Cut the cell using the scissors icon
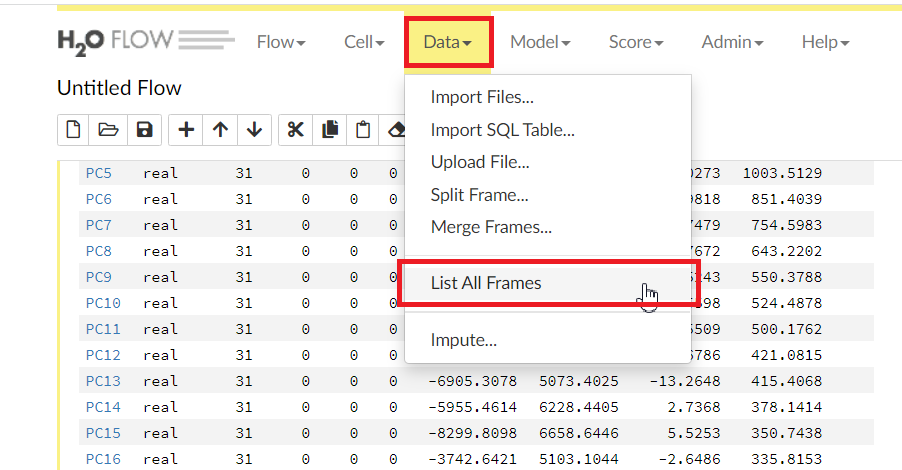This screenshot has height=470, width=902. point(295,129)
